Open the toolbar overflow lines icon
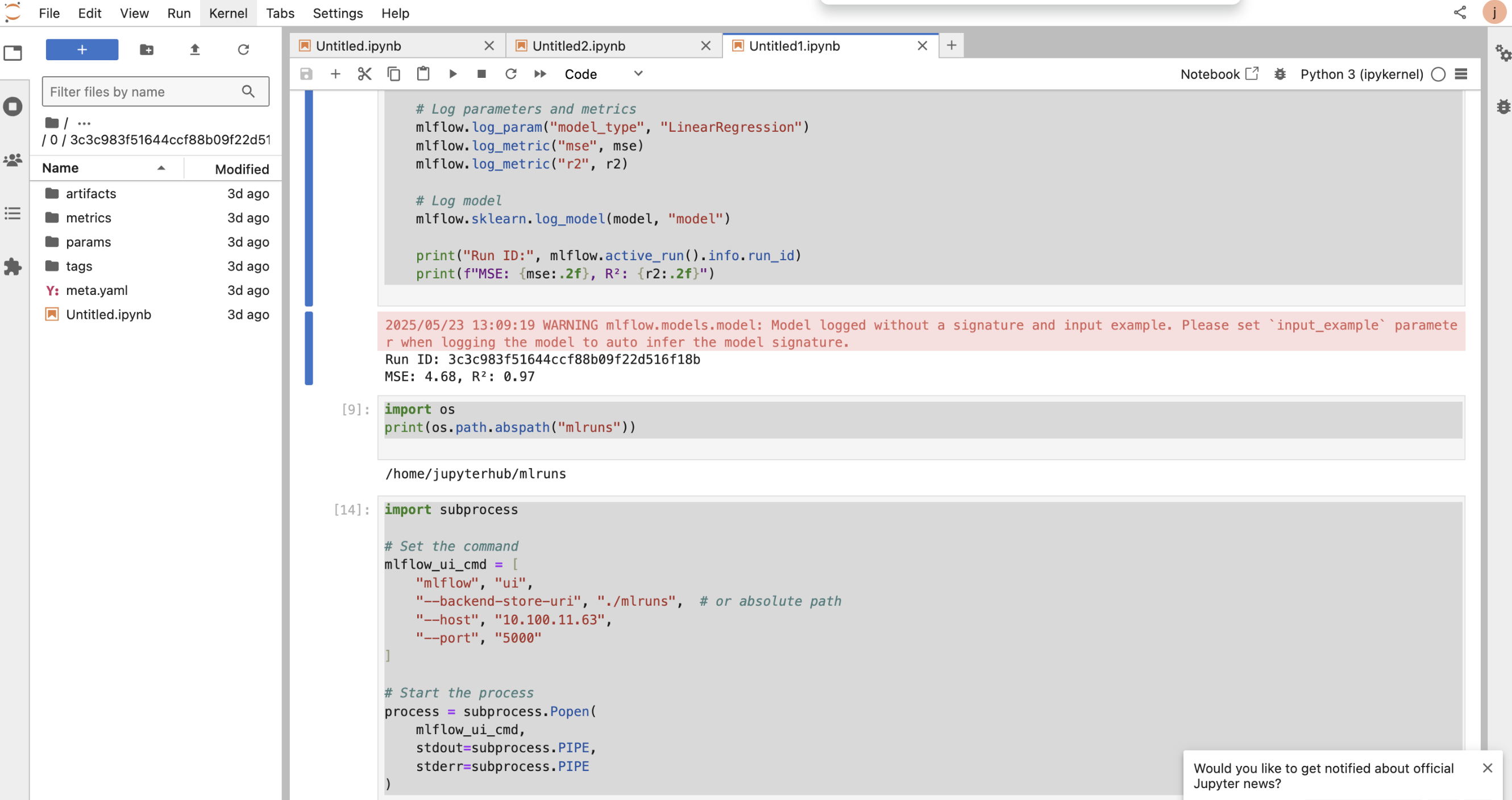This screenshot has height=800, width=1512. [1461, 74]
